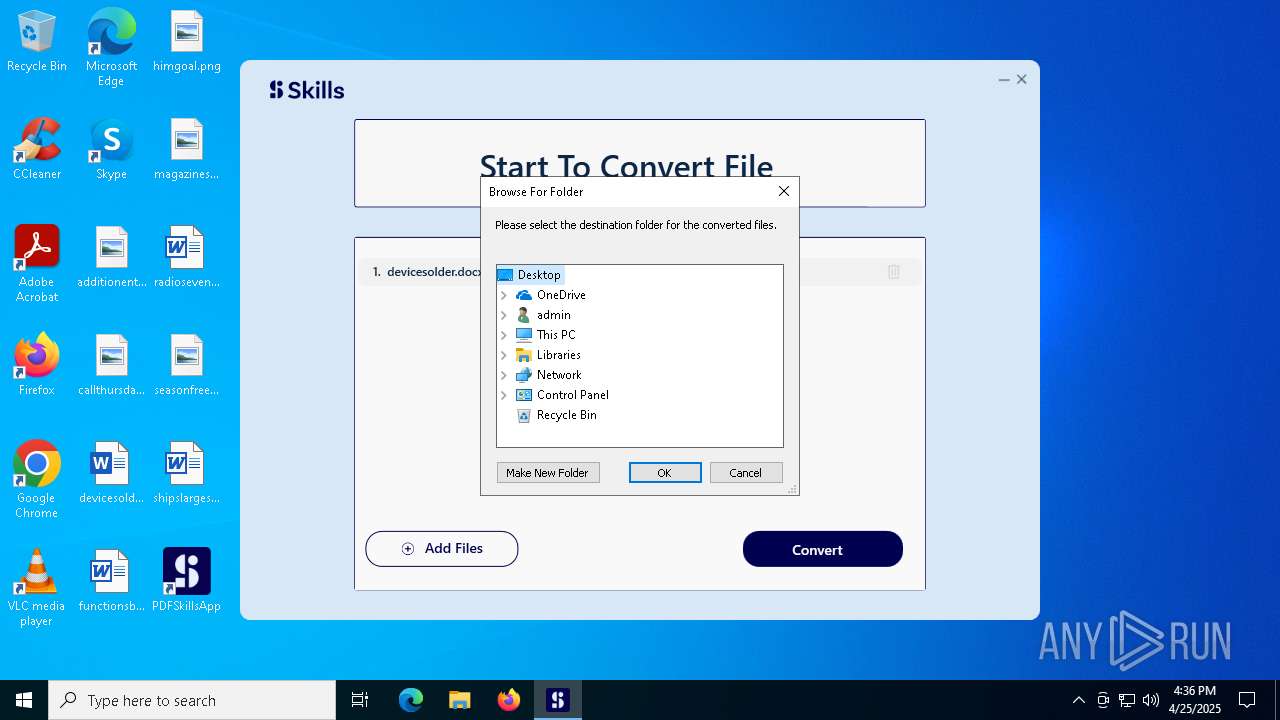1280x720 pixels.
Task: Open the Recycle Bin desktop icon
Action: (37, 42)
